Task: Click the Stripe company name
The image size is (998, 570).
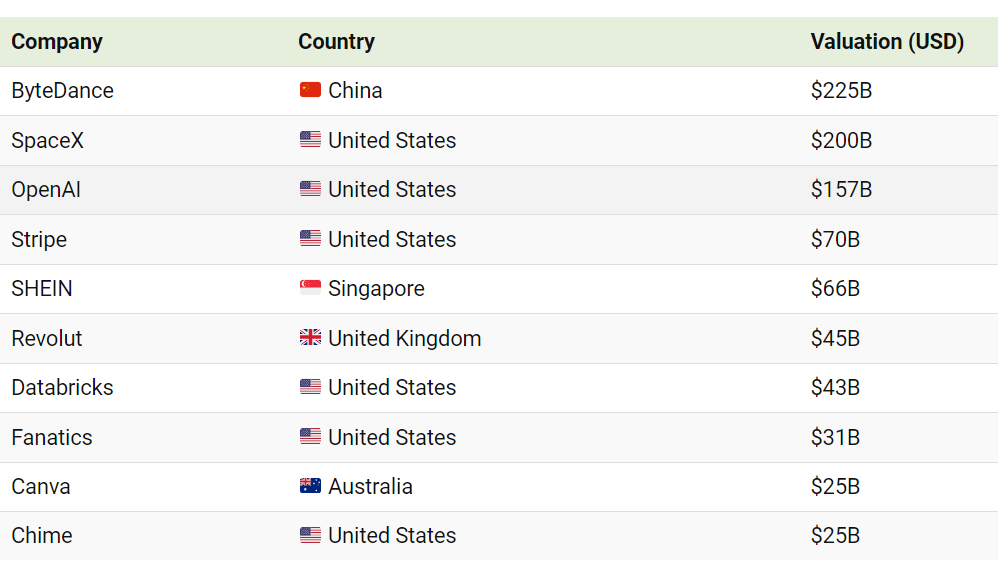Action: coord(39,239)
